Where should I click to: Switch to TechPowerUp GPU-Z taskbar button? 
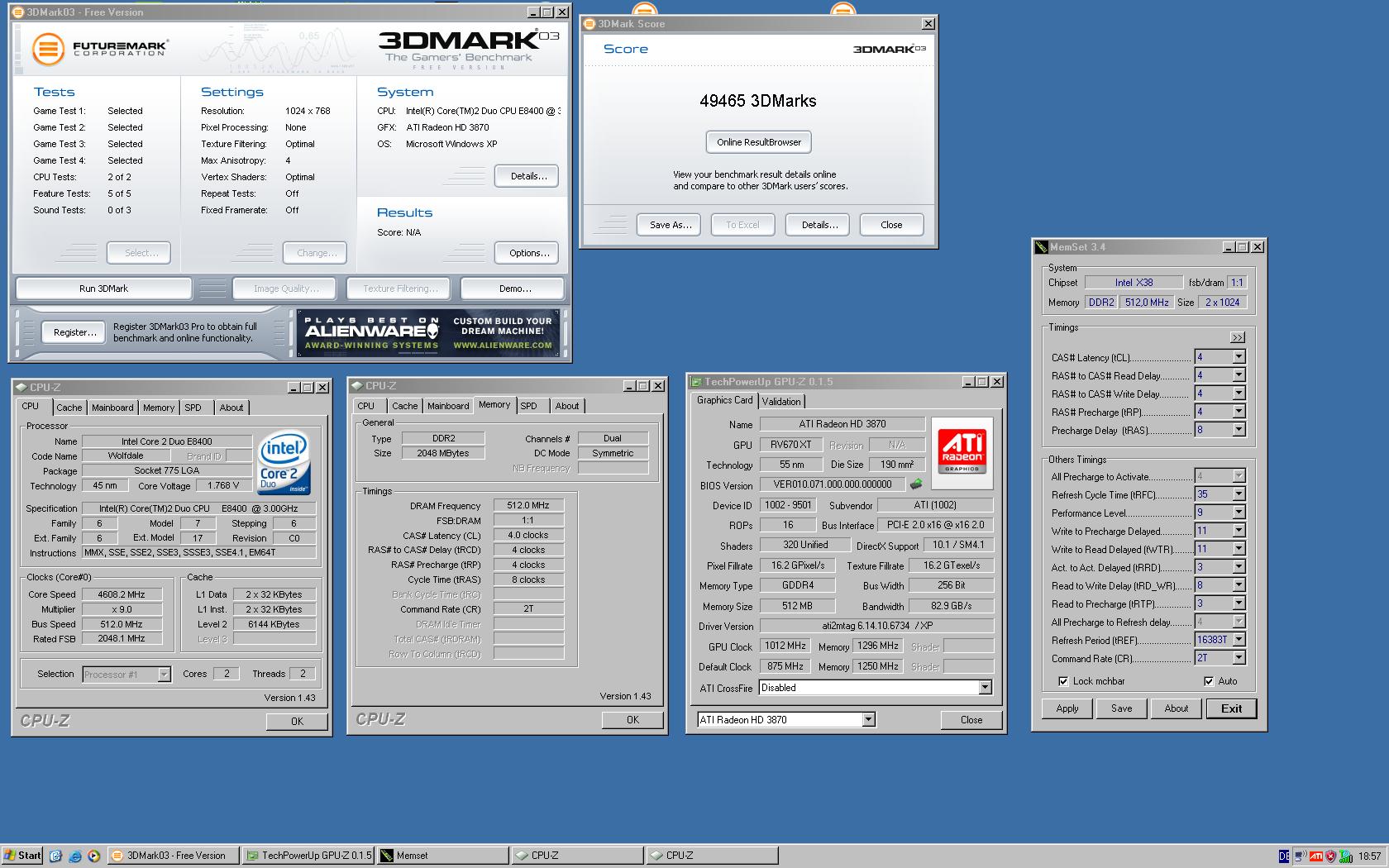point(308,856)
